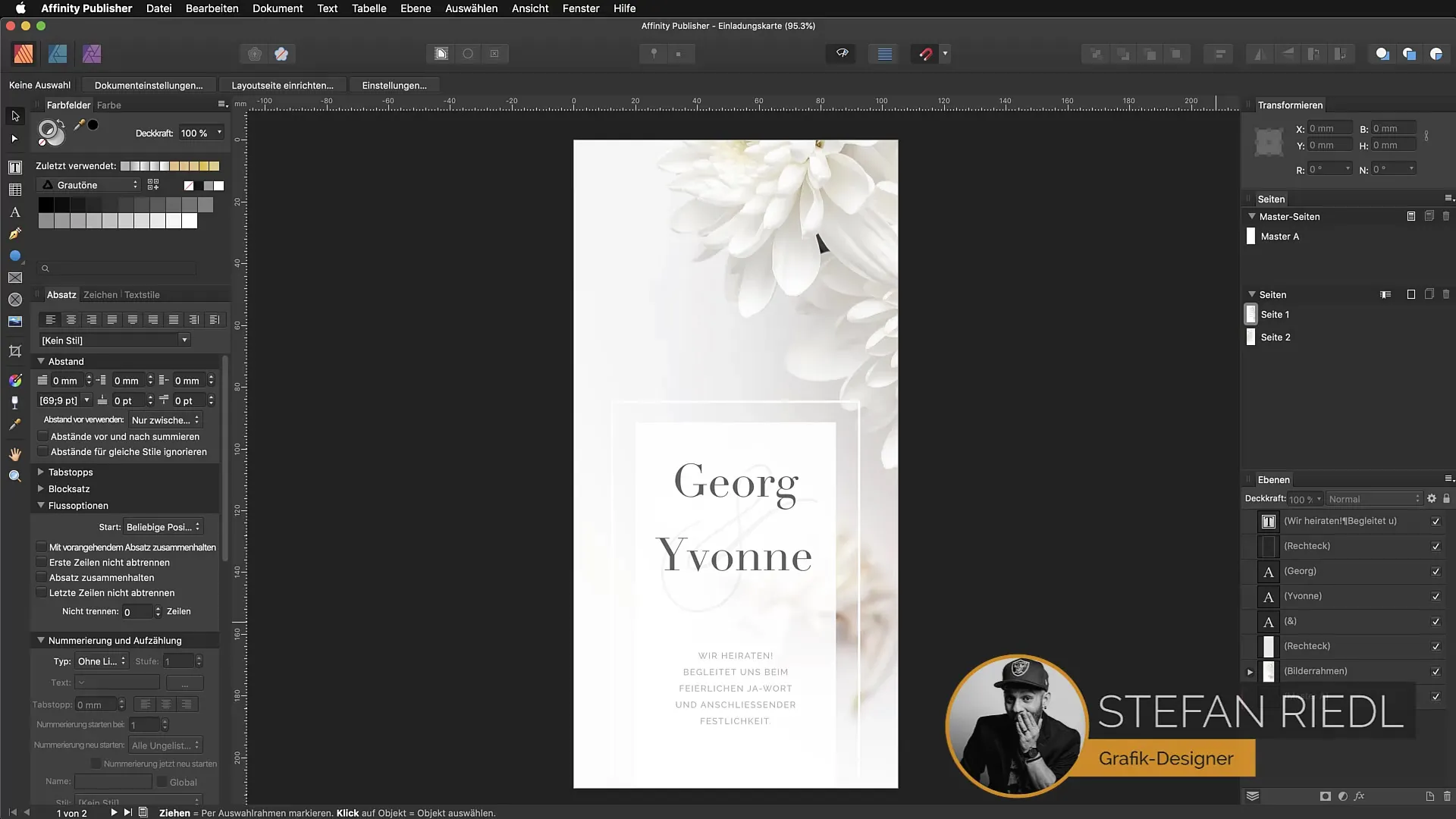Open the Tabelle menu
Screen dimensions: 1456x819
(369, 8)
